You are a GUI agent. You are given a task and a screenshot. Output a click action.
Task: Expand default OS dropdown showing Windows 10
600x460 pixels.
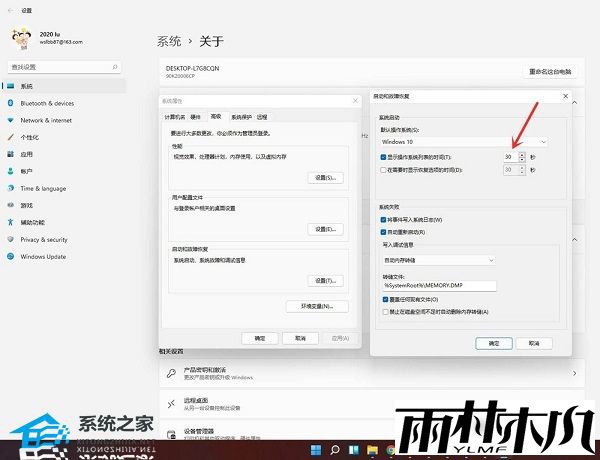point(463,142)
